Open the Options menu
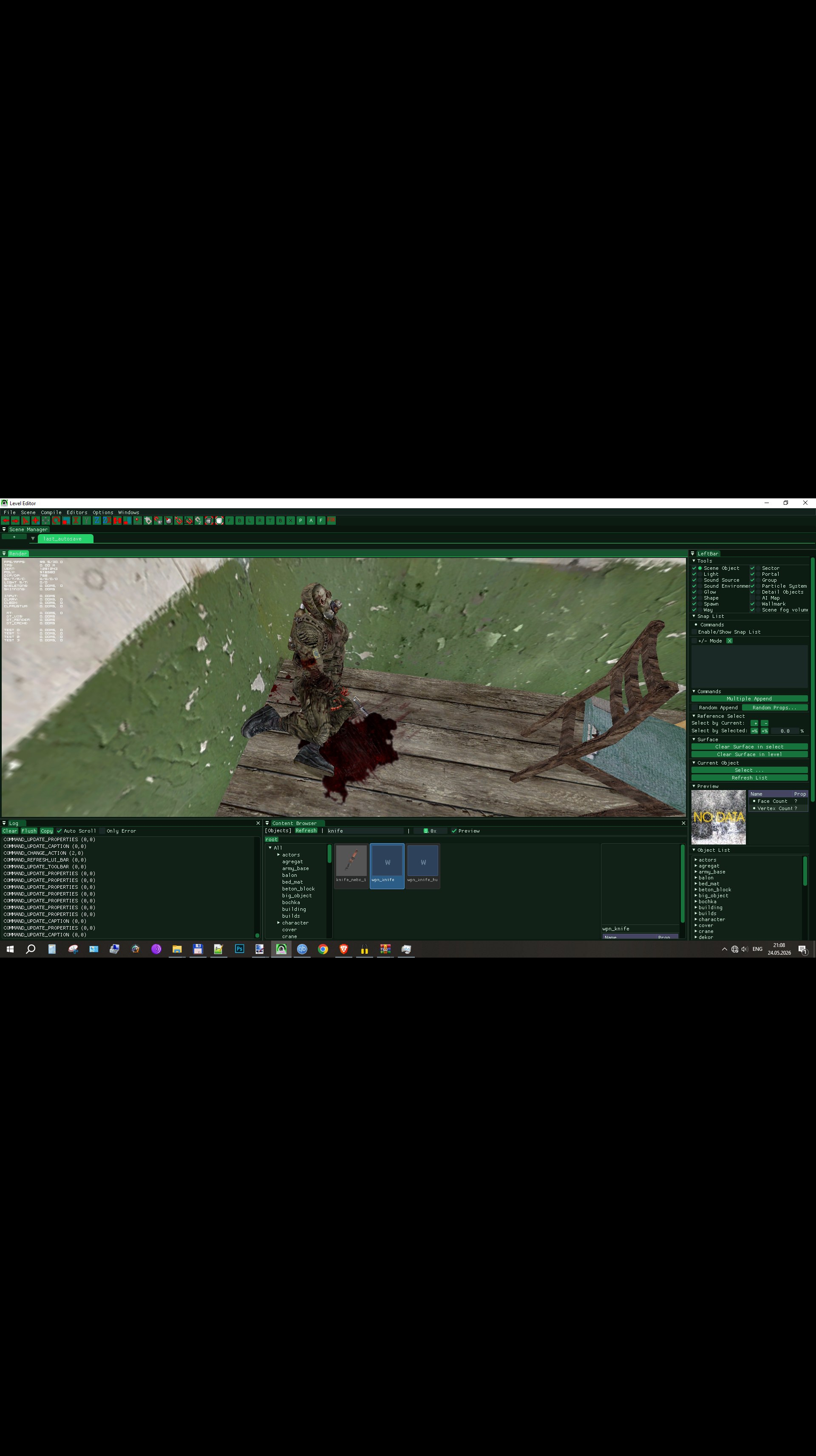This screenshot has width=816, height=1456. pyautogui.click(x=103, y=512)
